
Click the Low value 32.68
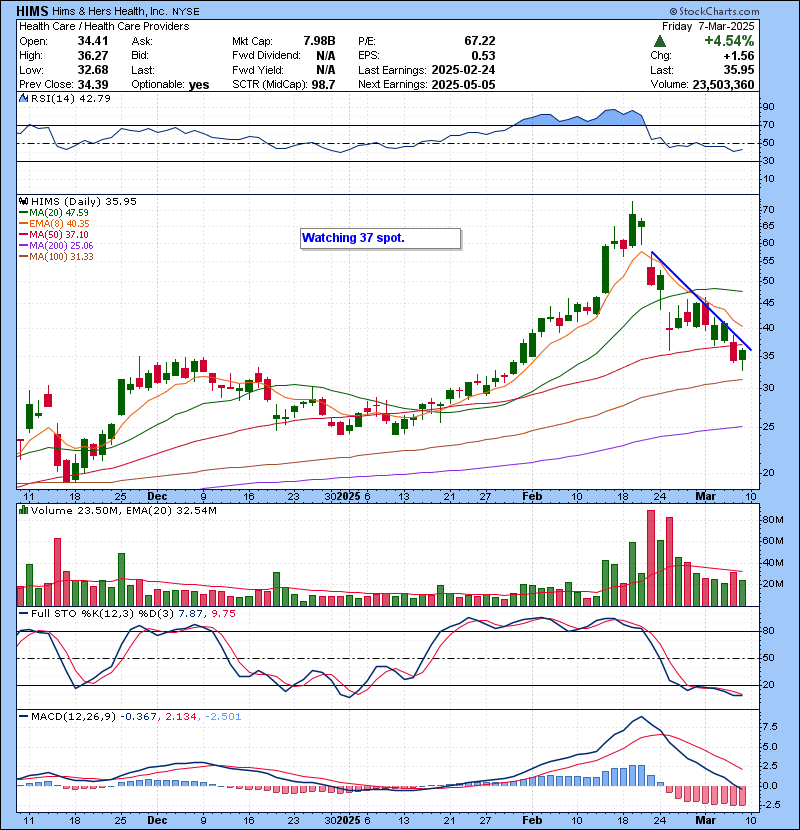(x=93, y=70)
